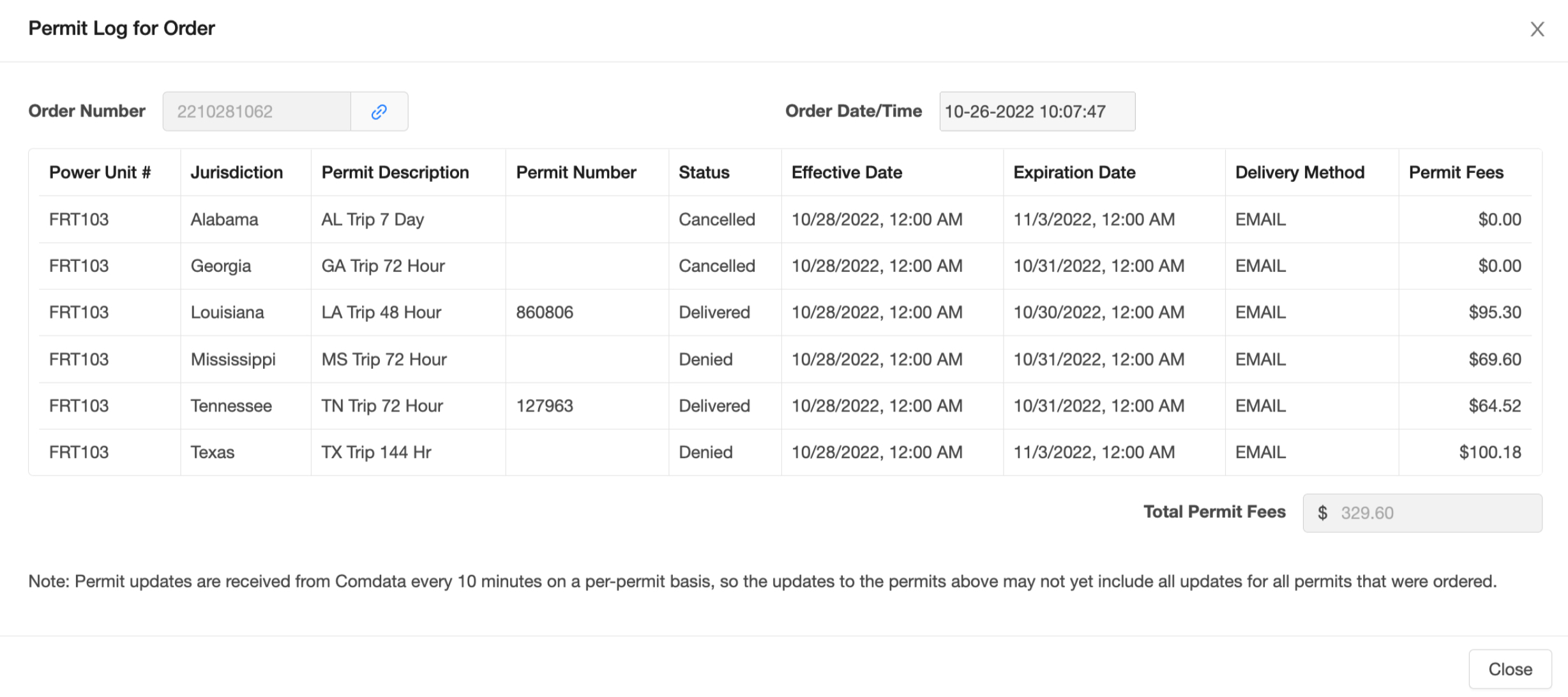Screen dimensions: 1568x697
Task: Click the TX Trip 144 Hr description
Action: click(376, 453)
